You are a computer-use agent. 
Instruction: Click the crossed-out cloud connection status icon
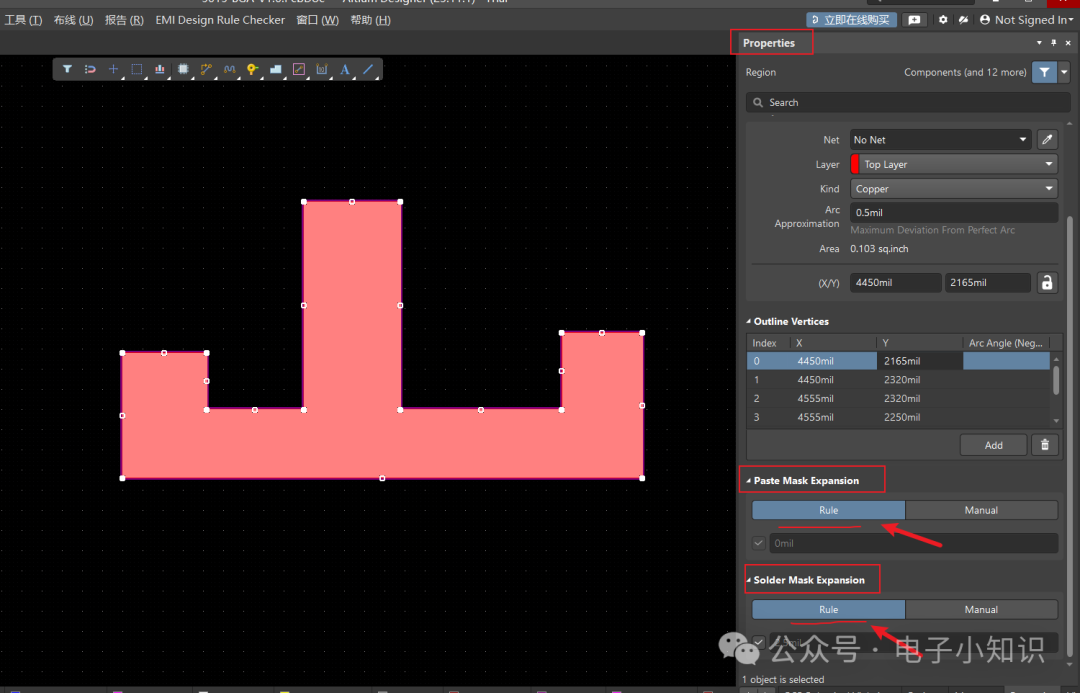964,20
